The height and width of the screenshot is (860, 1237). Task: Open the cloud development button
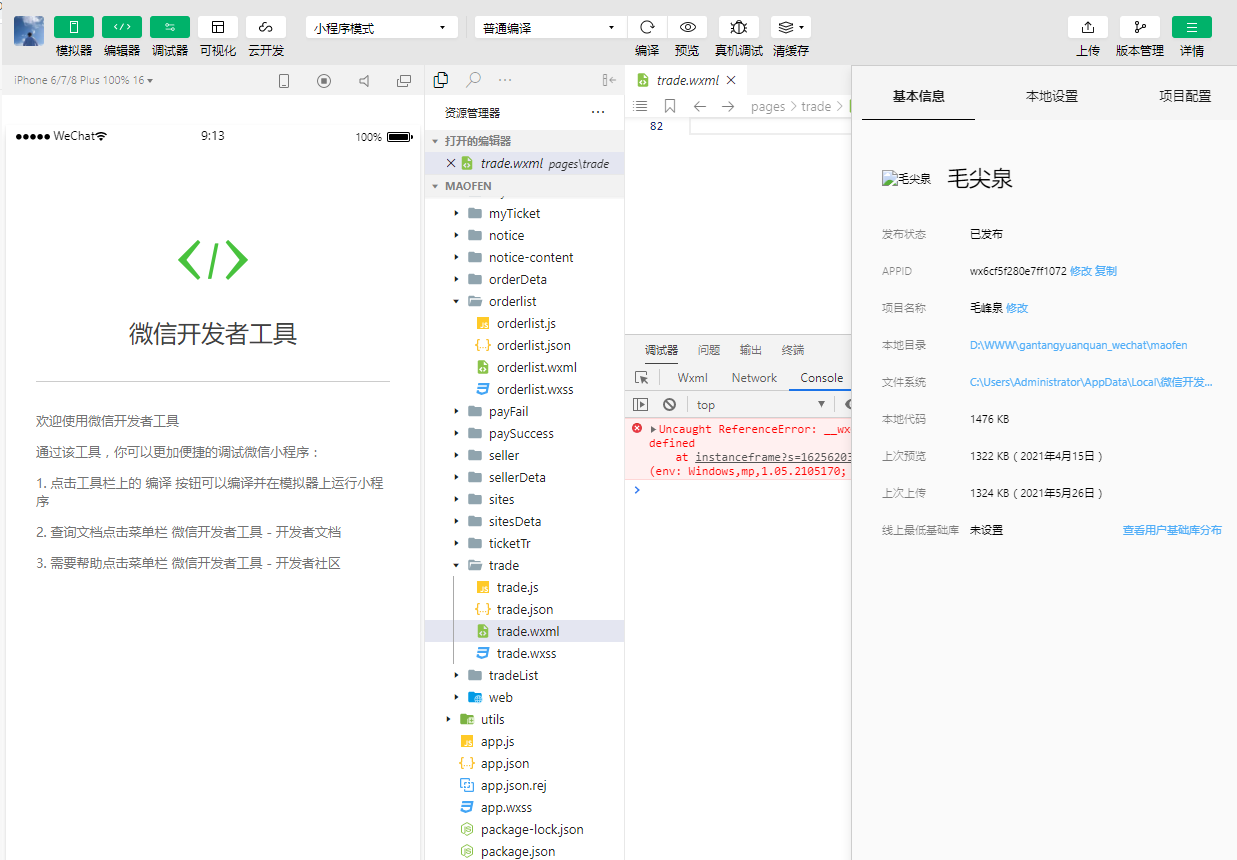pyautogui.click(x=266, y=27)
